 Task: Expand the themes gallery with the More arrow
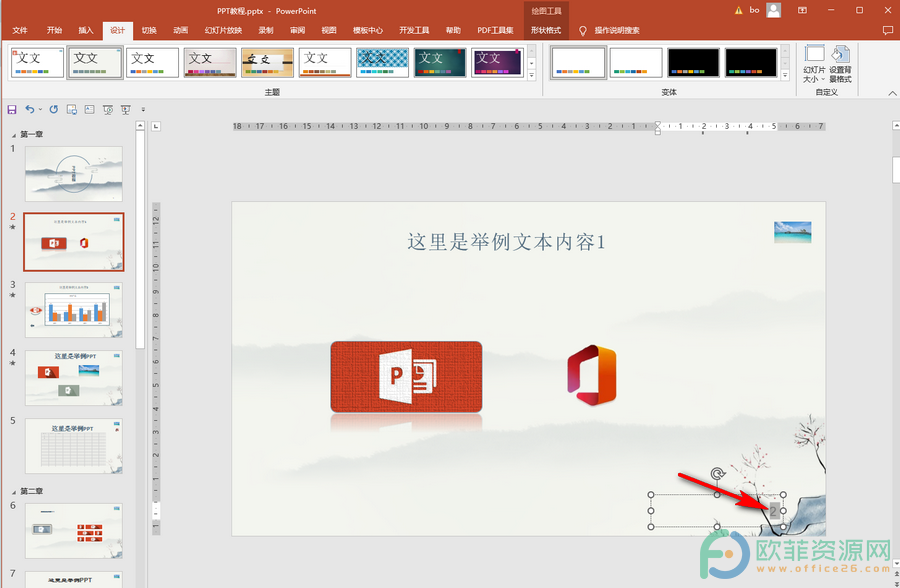(x=532, y=75)
